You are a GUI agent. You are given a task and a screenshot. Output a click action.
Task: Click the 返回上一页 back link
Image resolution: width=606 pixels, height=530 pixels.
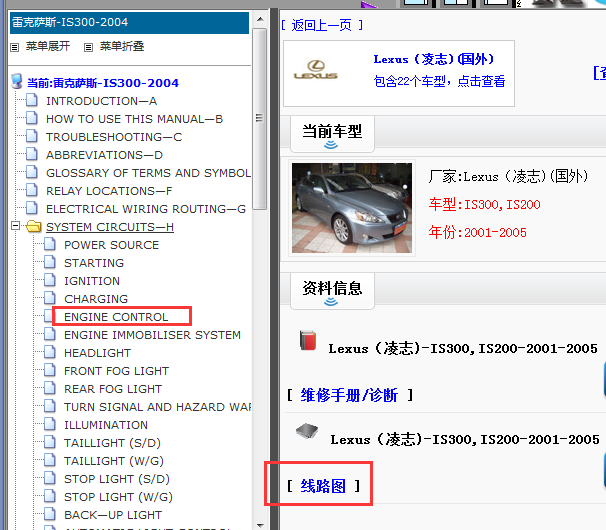click(x=321, y=26)
